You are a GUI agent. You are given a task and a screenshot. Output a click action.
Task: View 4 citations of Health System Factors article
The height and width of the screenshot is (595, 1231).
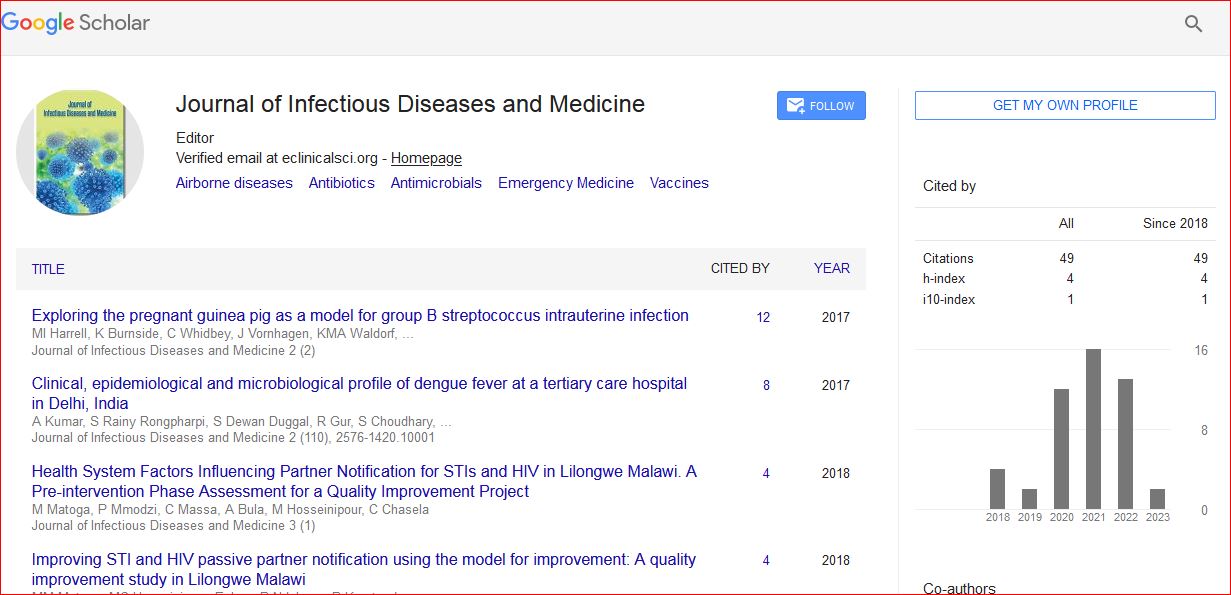pyautogui.click(x=766, y=473)
